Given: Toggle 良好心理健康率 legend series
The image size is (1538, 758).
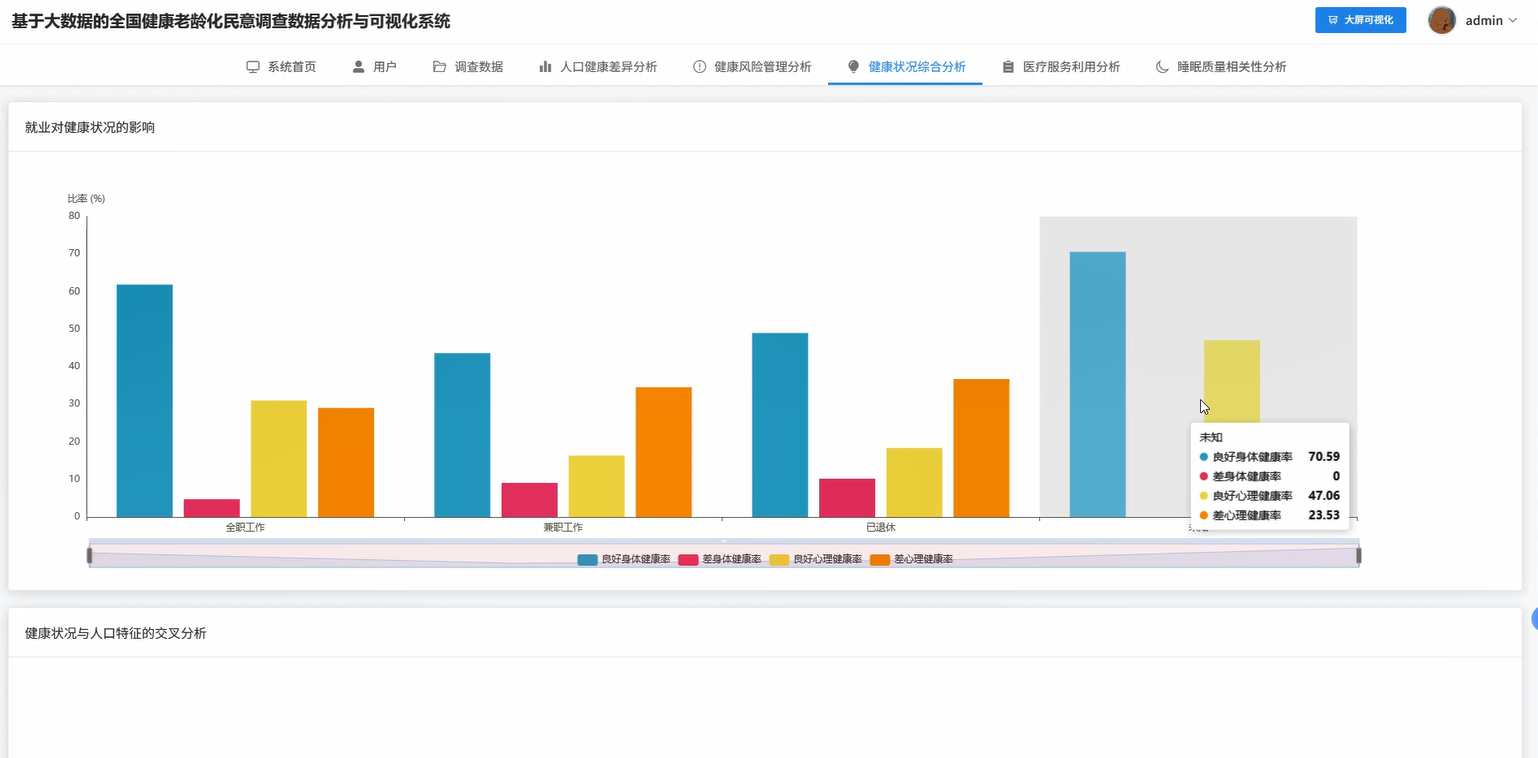Looking at the screenshot, I should 816,560.
